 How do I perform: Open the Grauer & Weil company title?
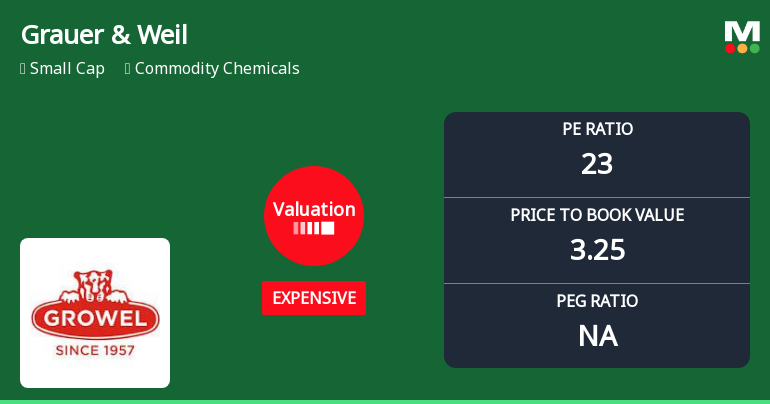[104, 35]
